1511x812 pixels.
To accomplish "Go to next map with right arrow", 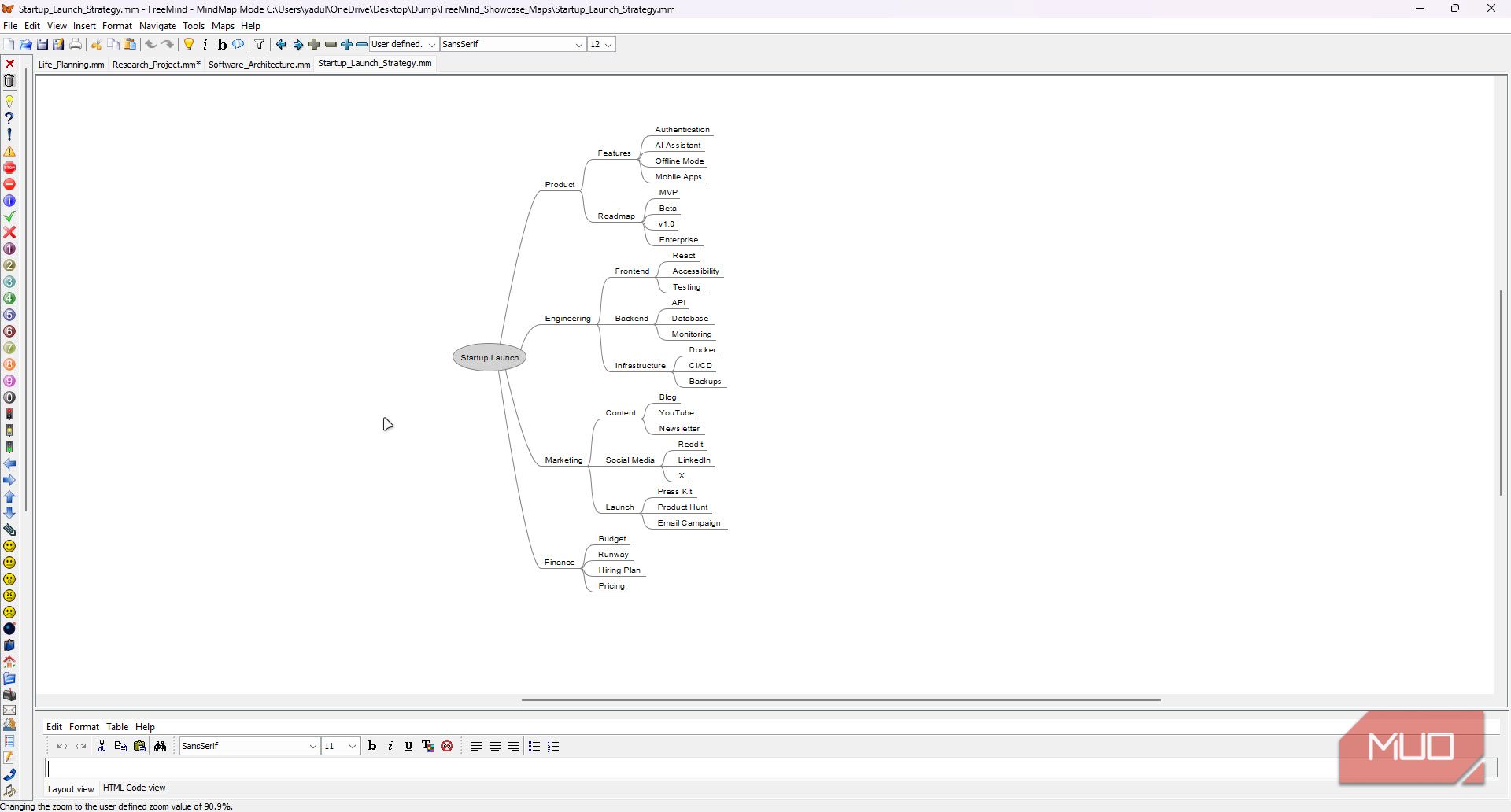I will tap(297, 45).
